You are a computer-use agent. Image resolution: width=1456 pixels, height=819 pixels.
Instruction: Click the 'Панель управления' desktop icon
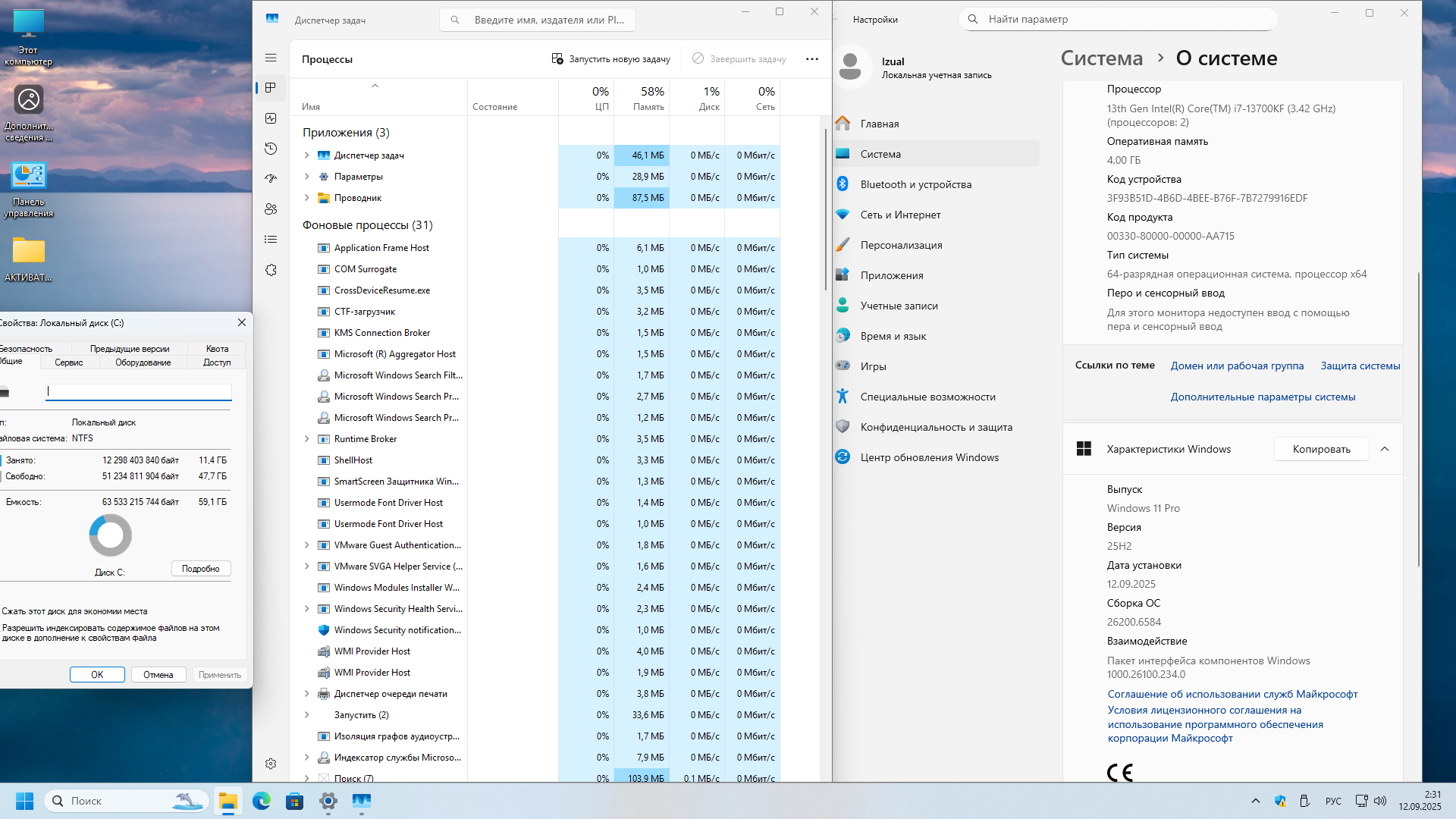click(28, 190)
